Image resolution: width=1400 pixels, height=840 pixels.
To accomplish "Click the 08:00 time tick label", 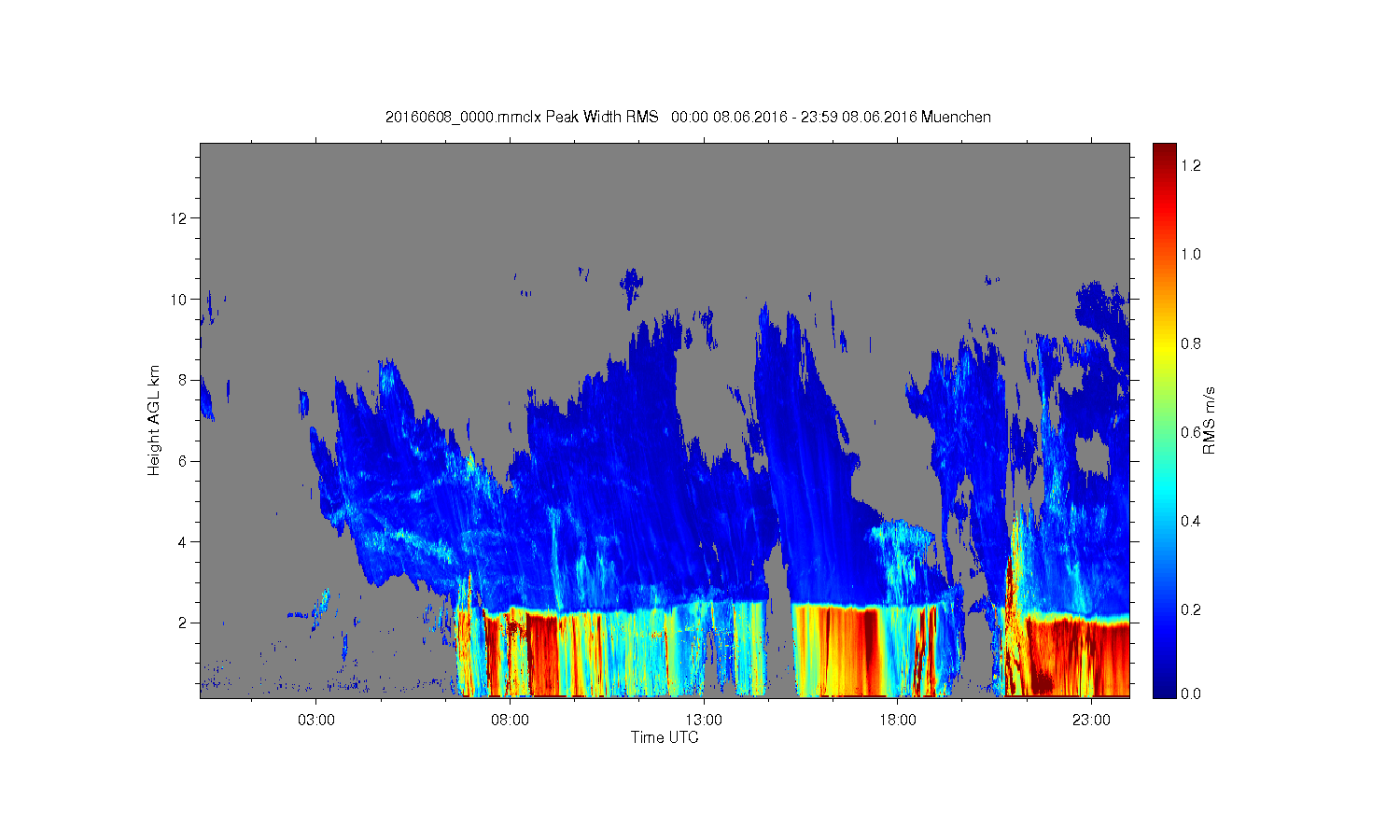I will click(510, 721).
